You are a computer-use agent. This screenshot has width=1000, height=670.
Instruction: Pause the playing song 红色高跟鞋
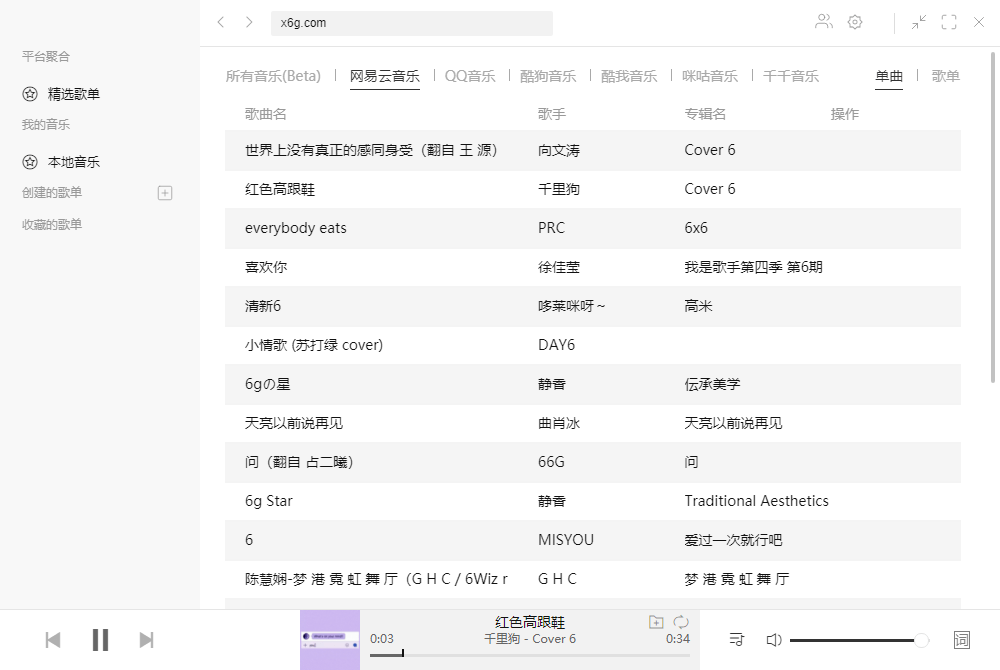100,639
